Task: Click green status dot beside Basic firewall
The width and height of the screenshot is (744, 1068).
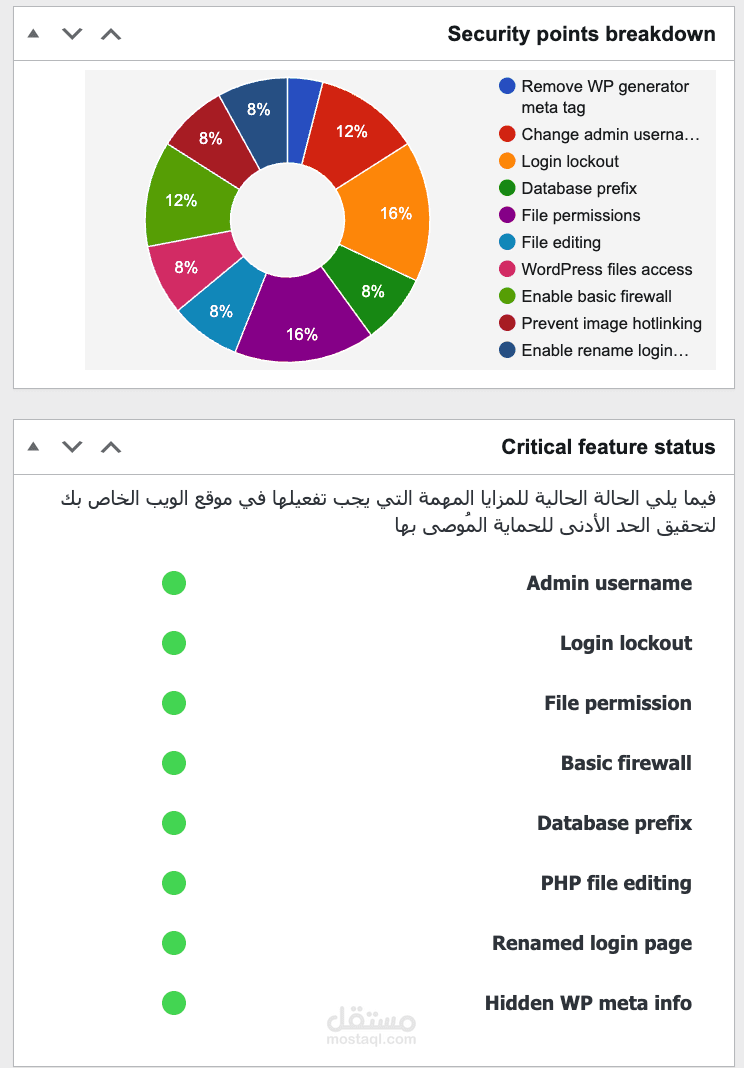Action: pyautogui.click(x=174, y=763)
